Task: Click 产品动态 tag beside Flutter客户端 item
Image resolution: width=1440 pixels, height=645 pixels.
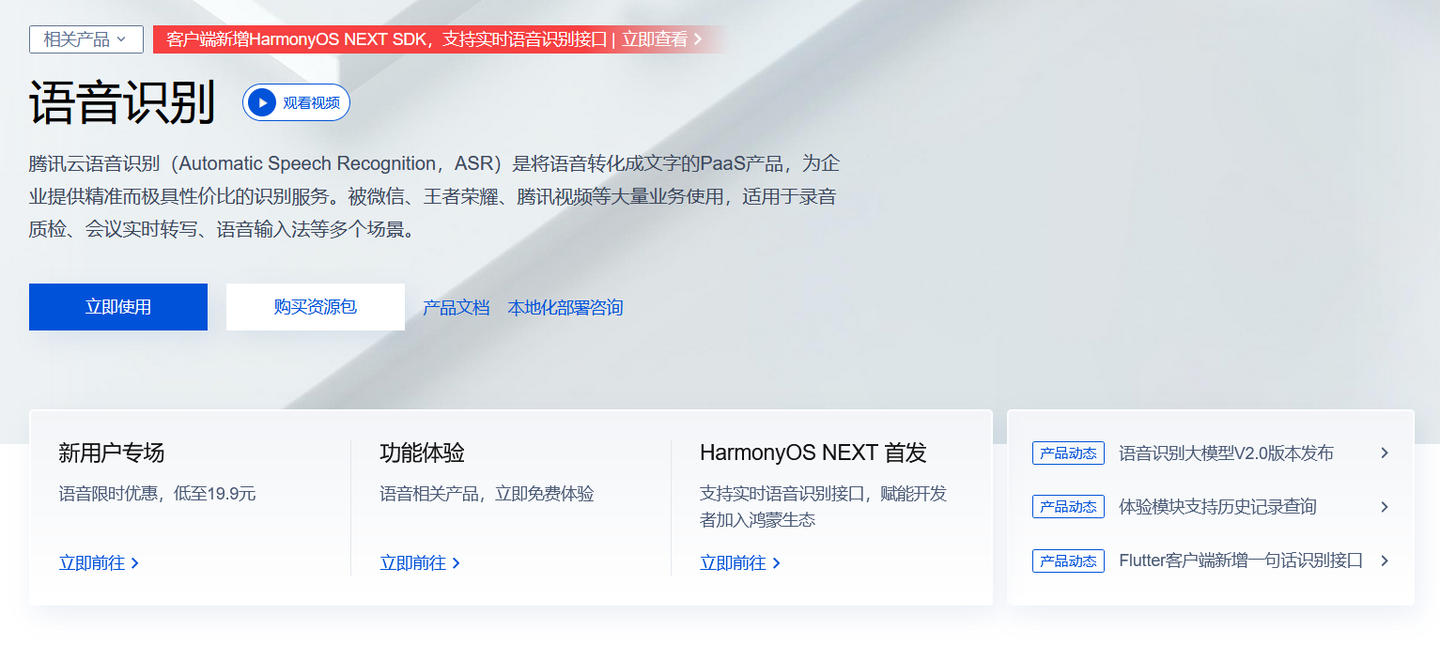Action: tap(1068, 561)
